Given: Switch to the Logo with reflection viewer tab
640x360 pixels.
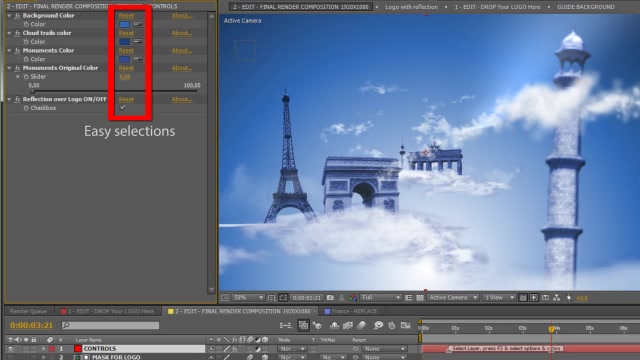Looking at the screenshot, I should [x=411, y=7].
